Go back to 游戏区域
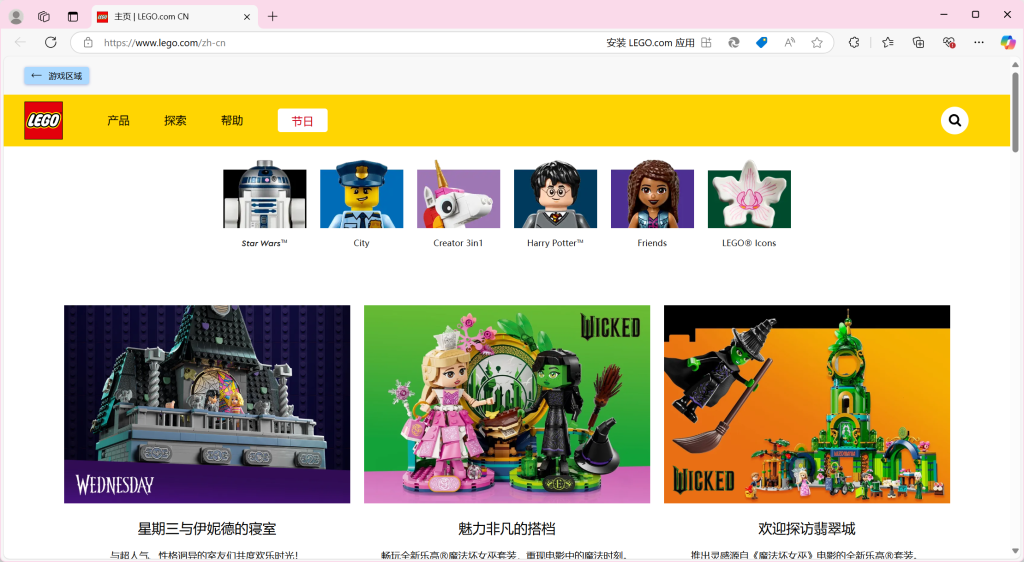Image resolution: width=1024 pixels, height=562 pixels. 57,76
